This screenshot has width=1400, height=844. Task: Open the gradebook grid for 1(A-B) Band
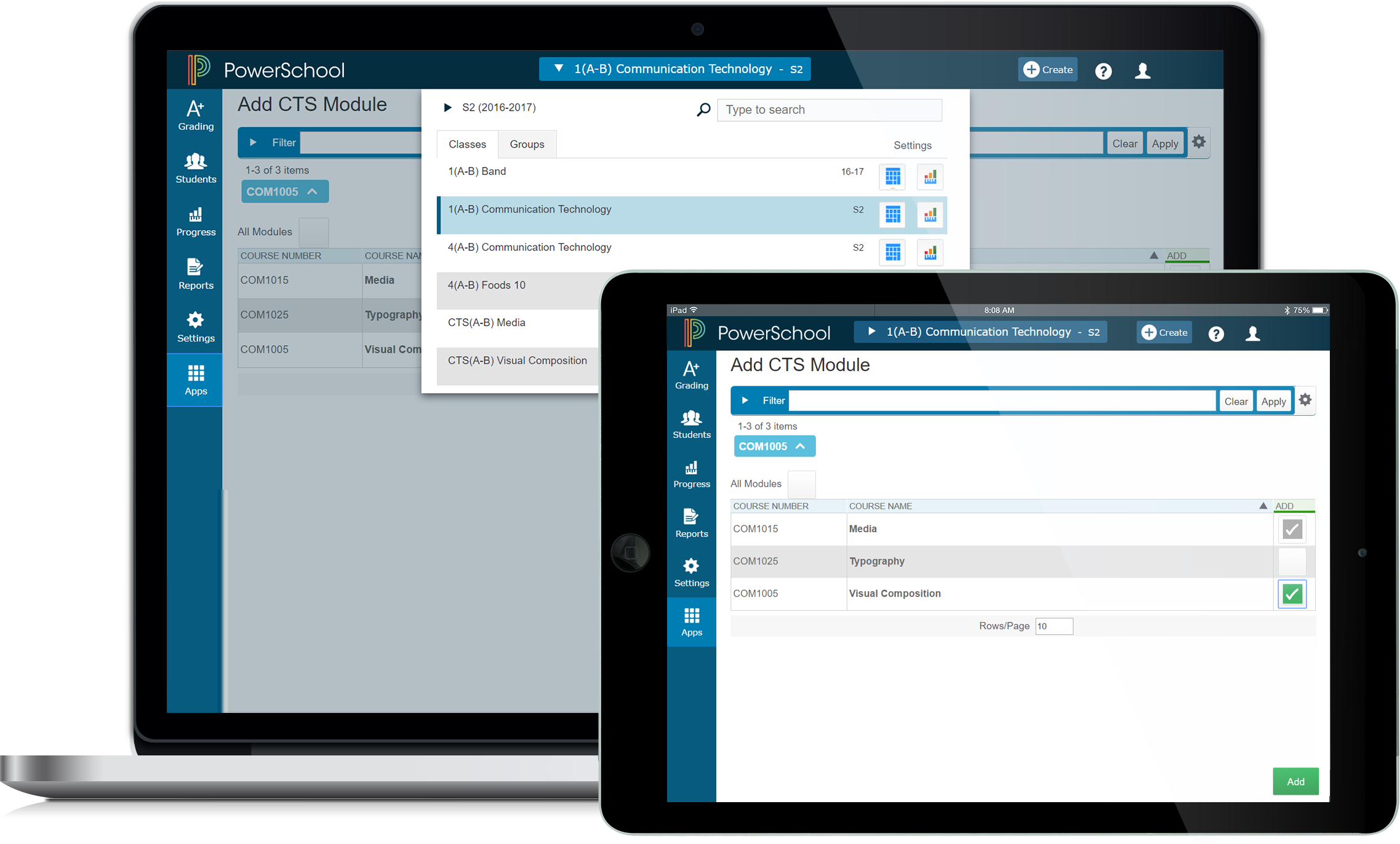[892, 177]
